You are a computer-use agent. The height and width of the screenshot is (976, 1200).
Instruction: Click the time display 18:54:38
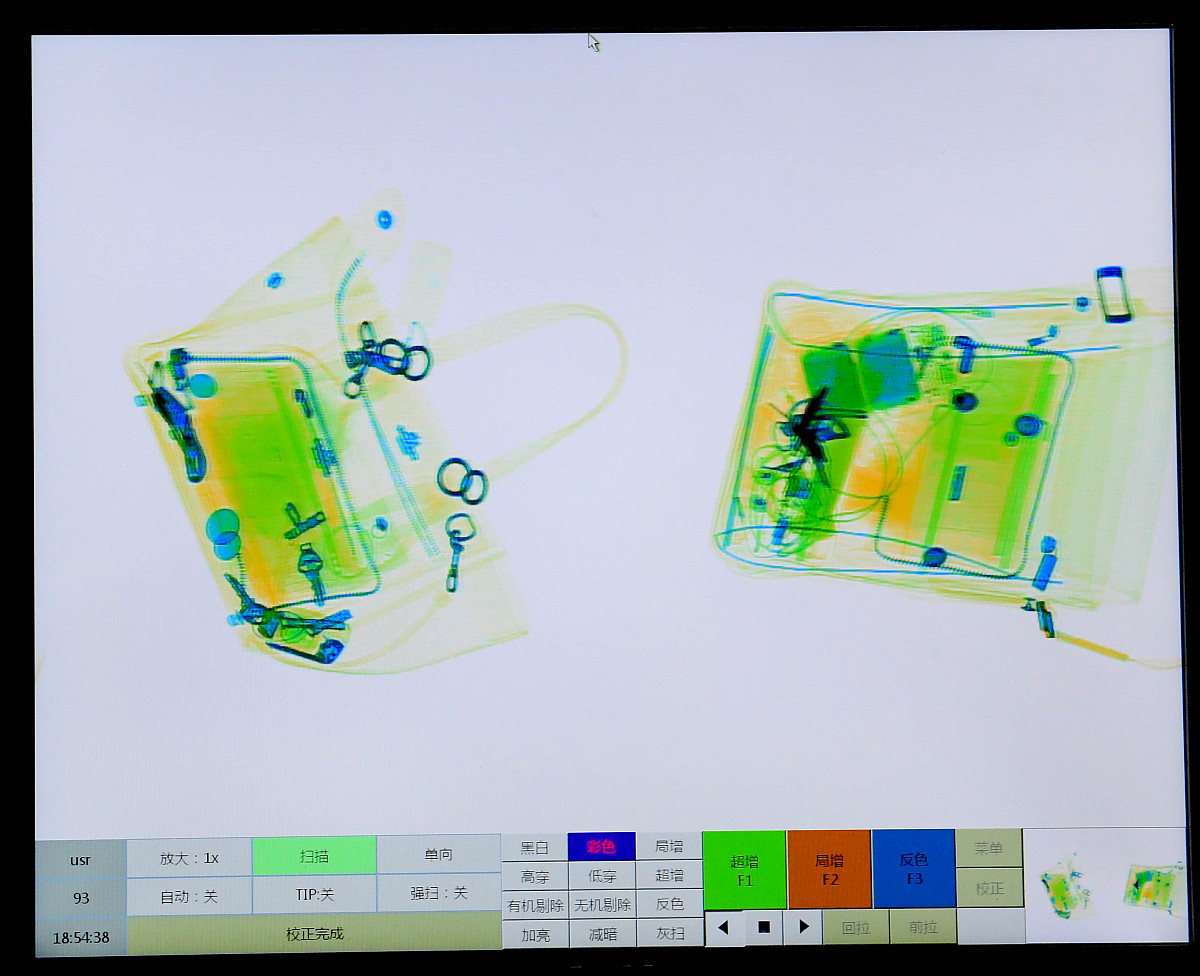coord(81,938)
